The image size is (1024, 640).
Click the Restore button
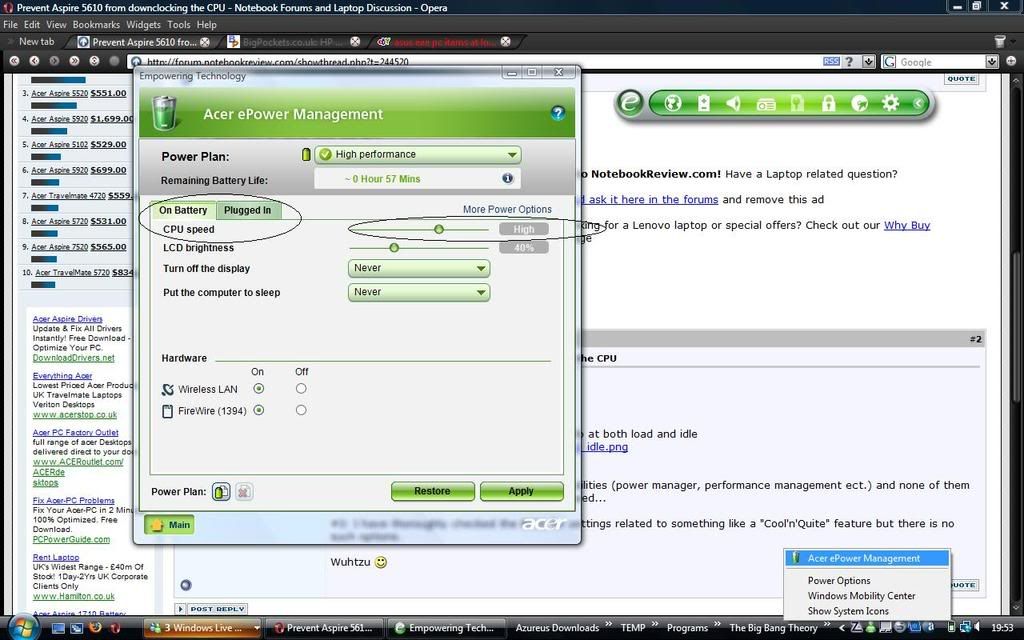pyautogui.click(x=432, y=491)
